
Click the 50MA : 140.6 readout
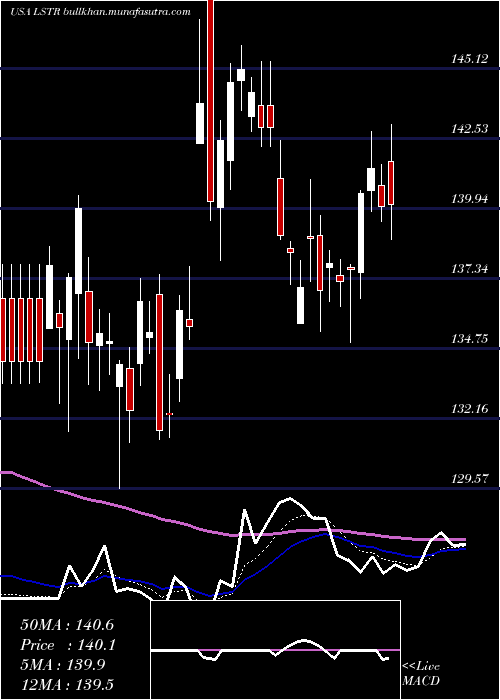69,625
